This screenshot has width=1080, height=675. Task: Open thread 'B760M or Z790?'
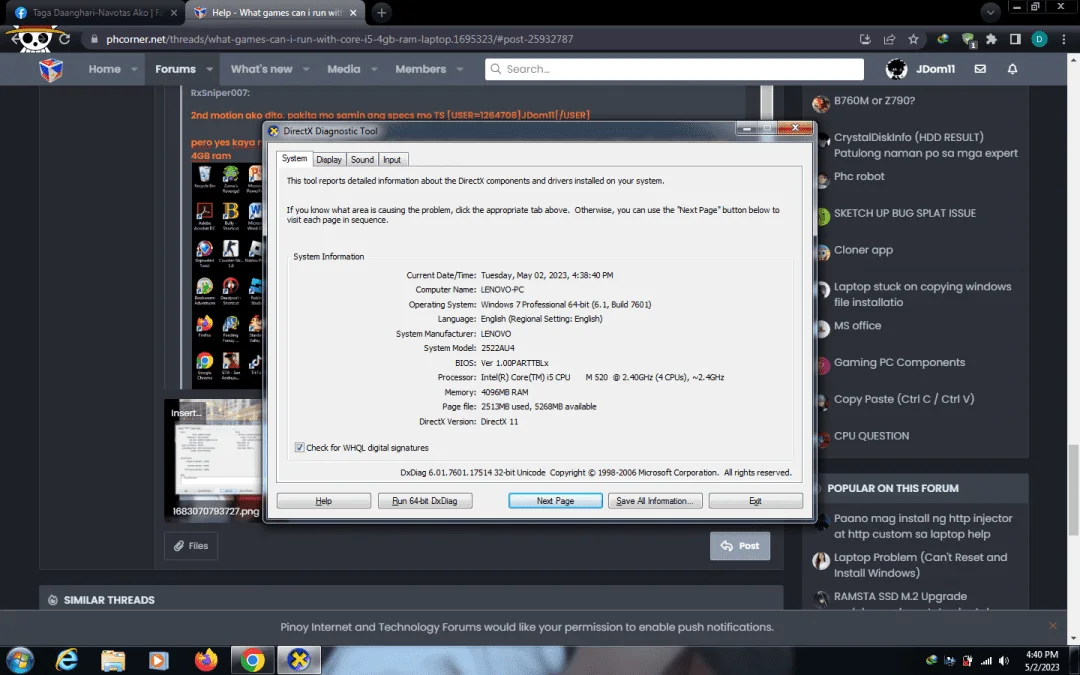[x=874, y=101]
